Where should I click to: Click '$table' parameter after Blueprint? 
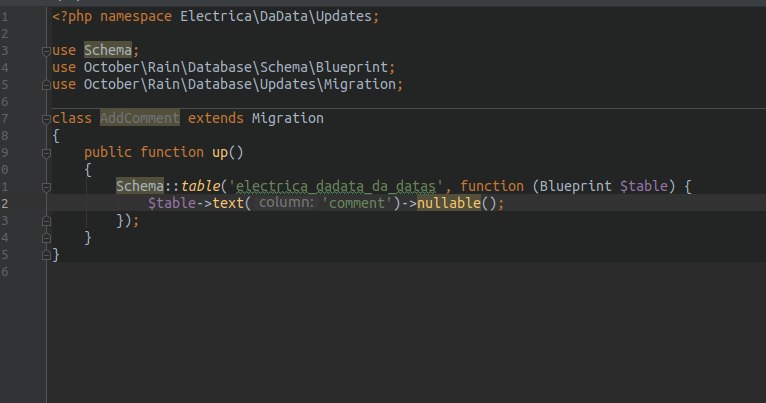[x=644, y=186]
